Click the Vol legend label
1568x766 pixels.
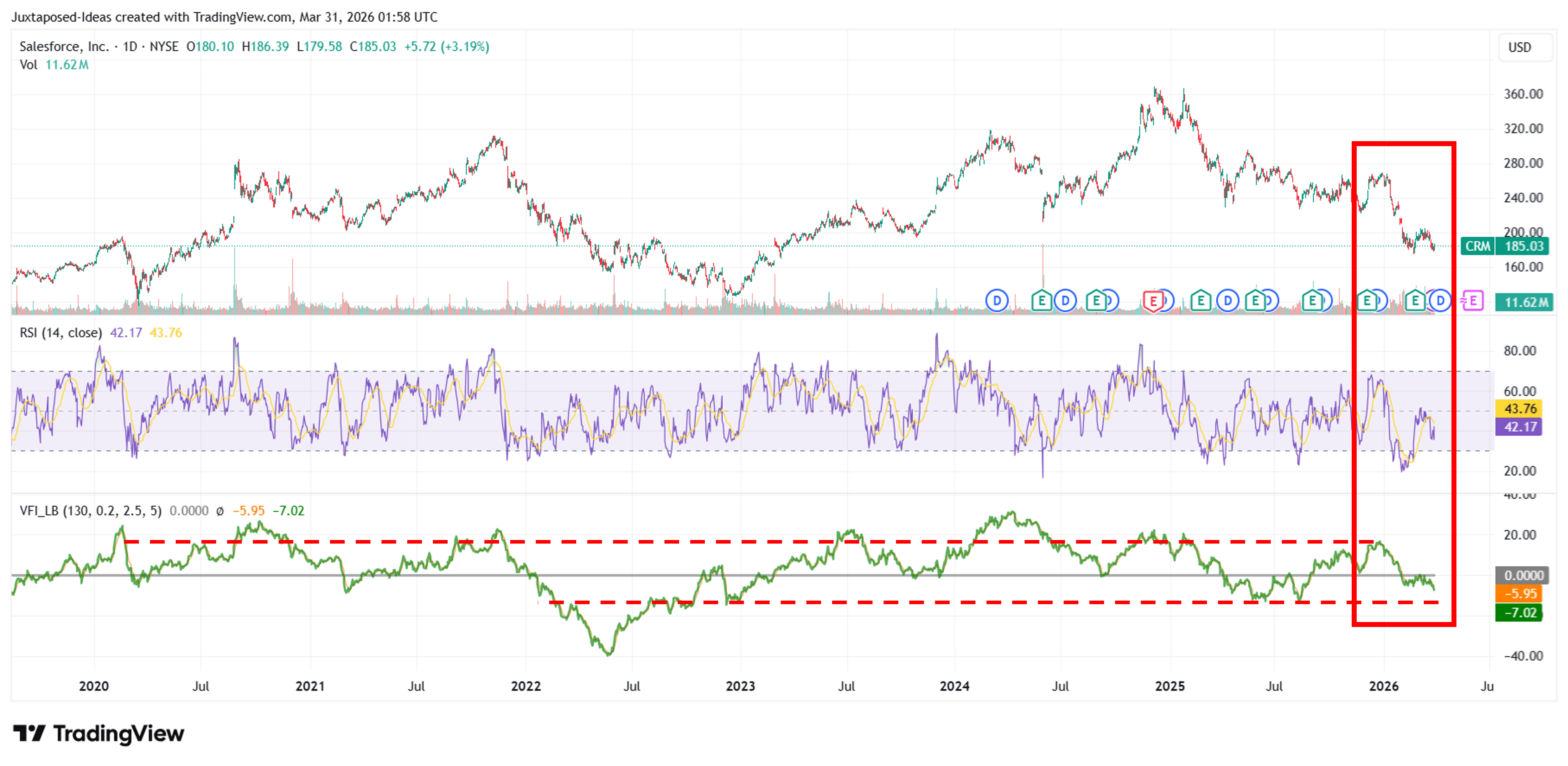[29, 65]
